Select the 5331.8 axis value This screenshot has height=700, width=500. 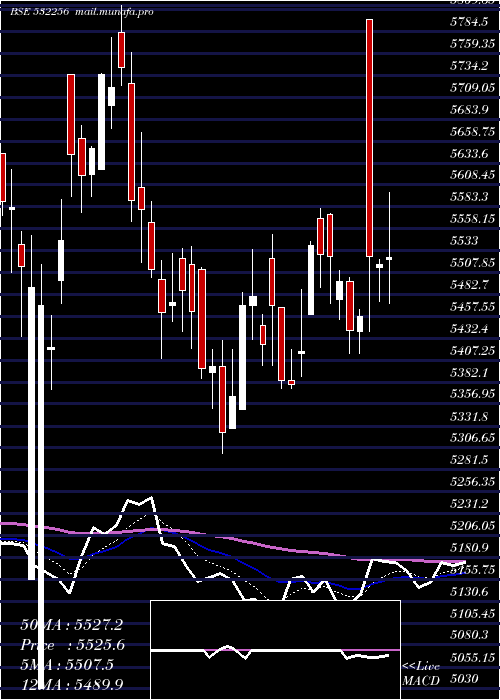pyautogui.click(x=469, y=416)
